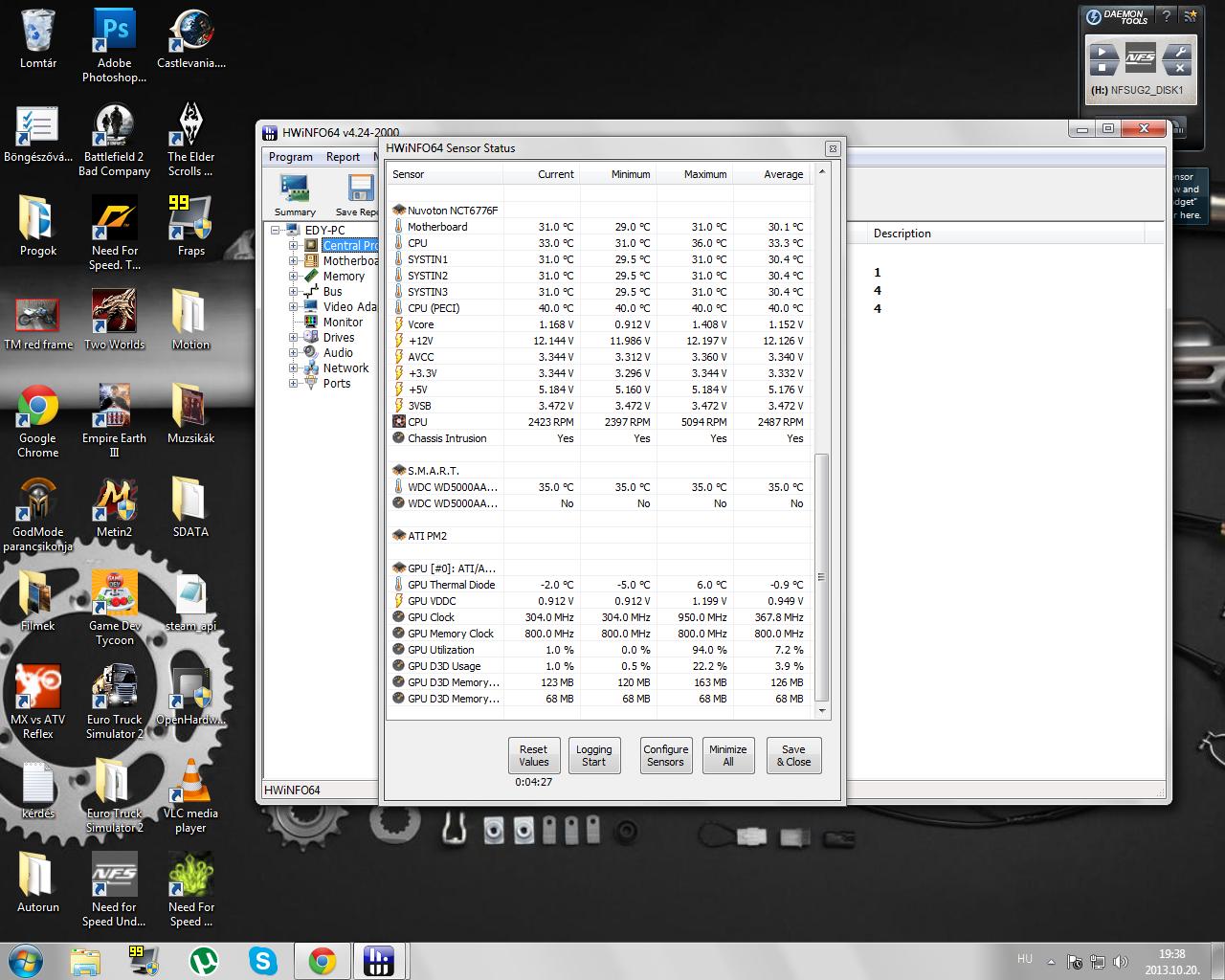
Task: Open the Two Worlds desktop shortcut
Action: (x=114, y=321)
